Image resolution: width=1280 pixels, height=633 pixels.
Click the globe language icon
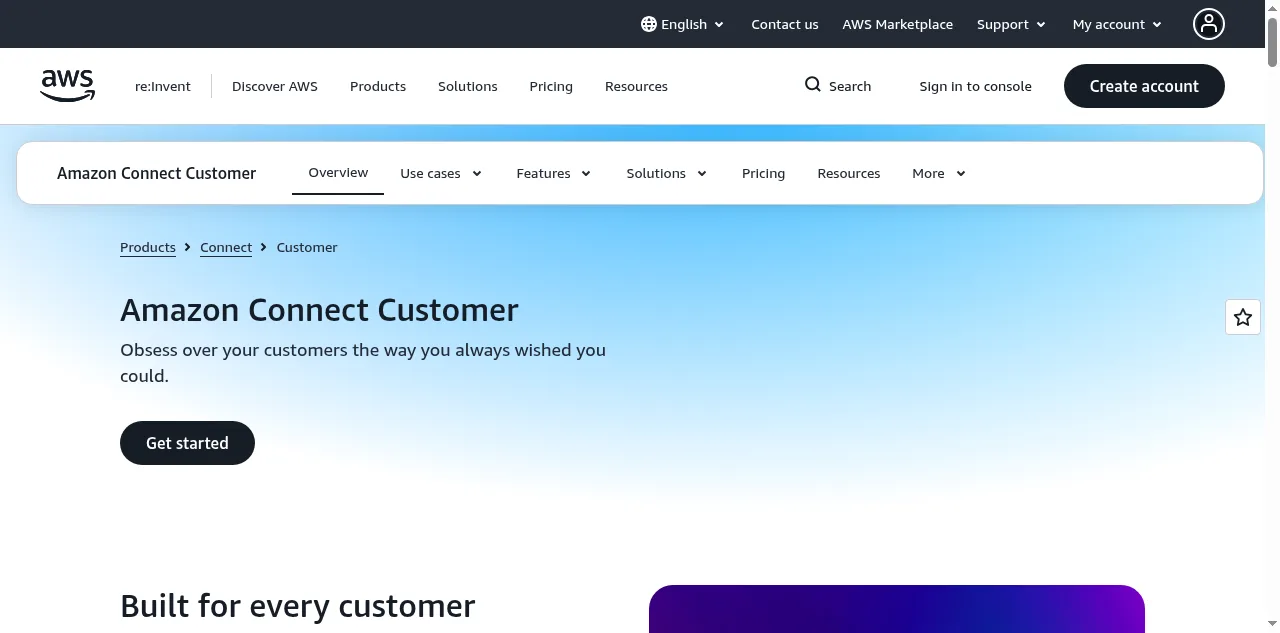pyautogui.click(x=649, y=24)
